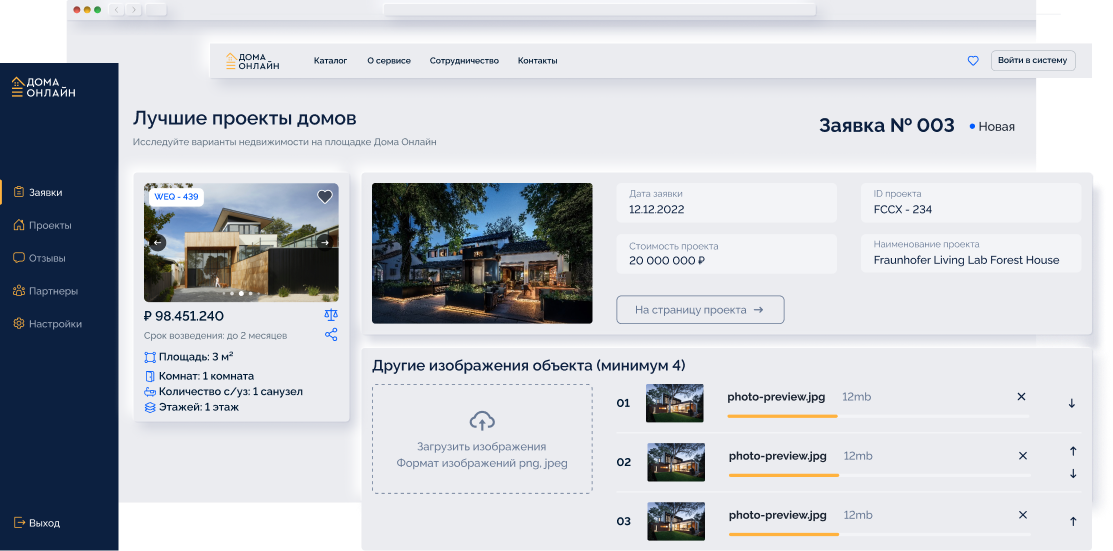Click the compare scales icon on card

click(x=331, y=315)
